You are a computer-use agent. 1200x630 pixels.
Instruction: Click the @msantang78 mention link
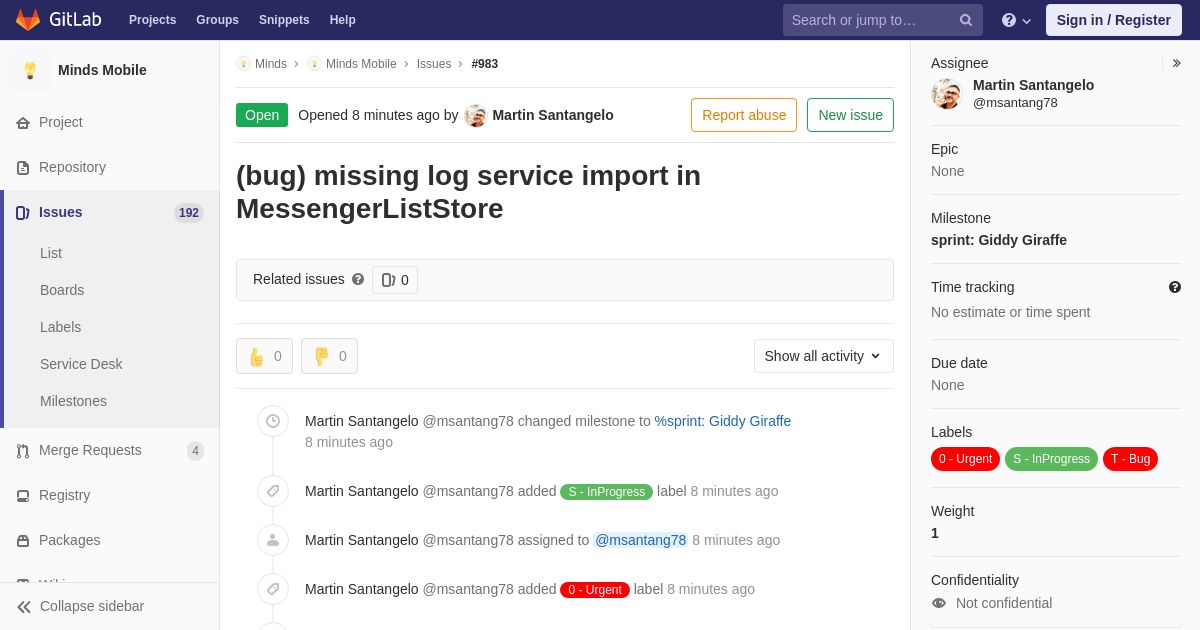[x=640, y=540]
